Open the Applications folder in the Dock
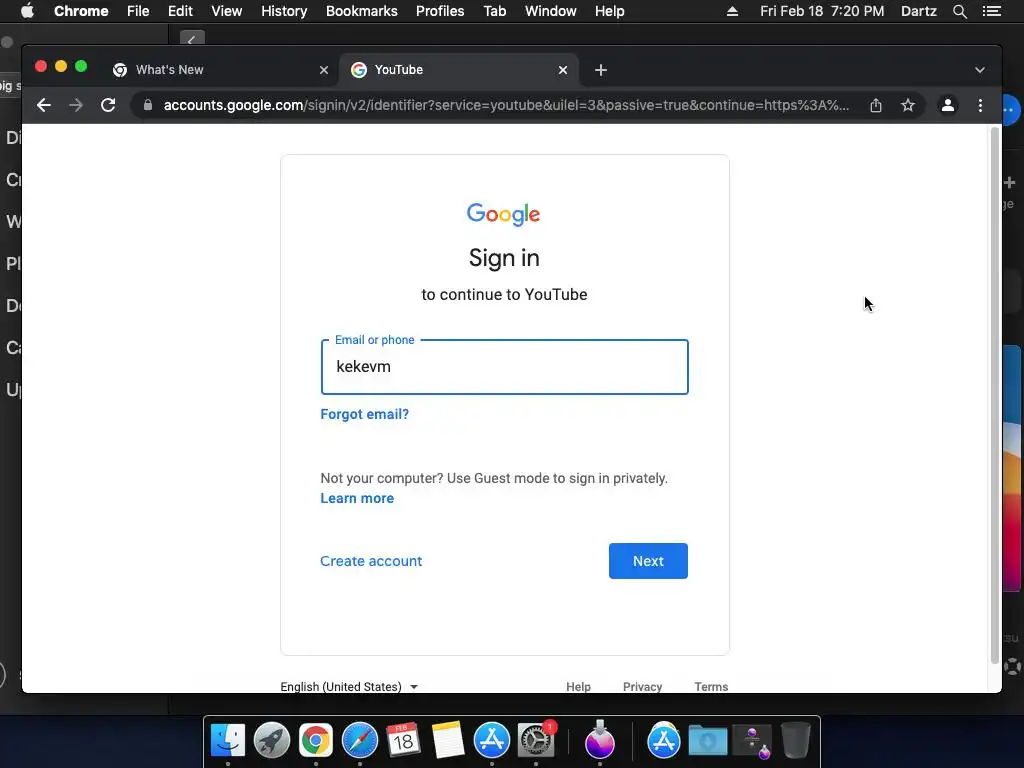Viewport: 1024px width, 768px height. [664, 741]
